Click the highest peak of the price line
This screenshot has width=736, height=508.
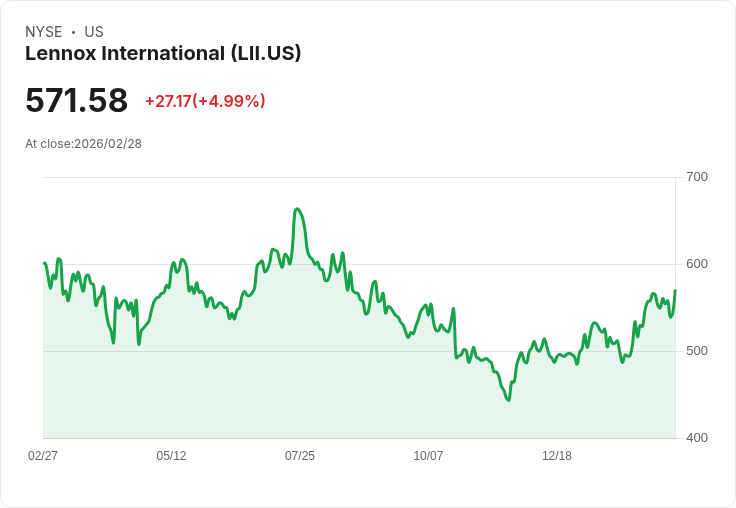297,209
